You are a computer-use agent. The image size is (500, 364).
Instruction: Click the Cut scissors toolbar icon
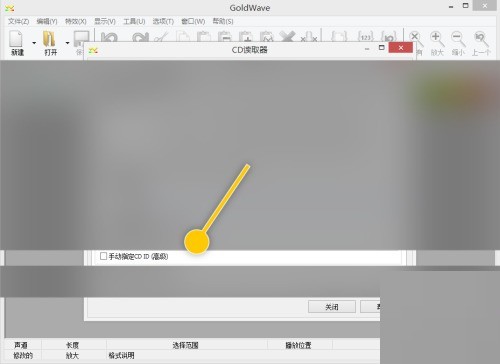(161, 37)
